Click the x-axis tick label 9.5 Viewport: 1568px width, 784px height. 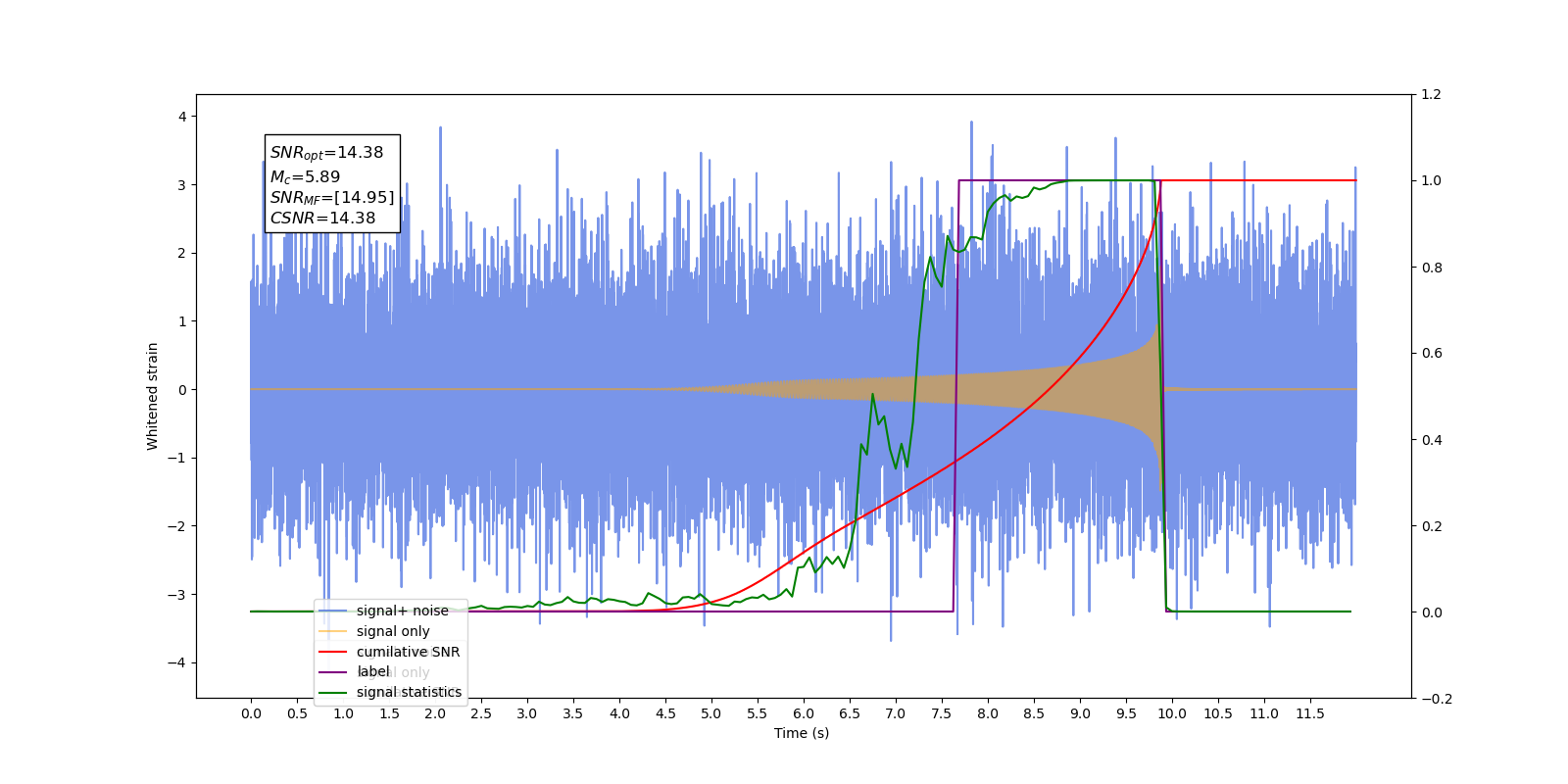click(x=1126, y=713)
